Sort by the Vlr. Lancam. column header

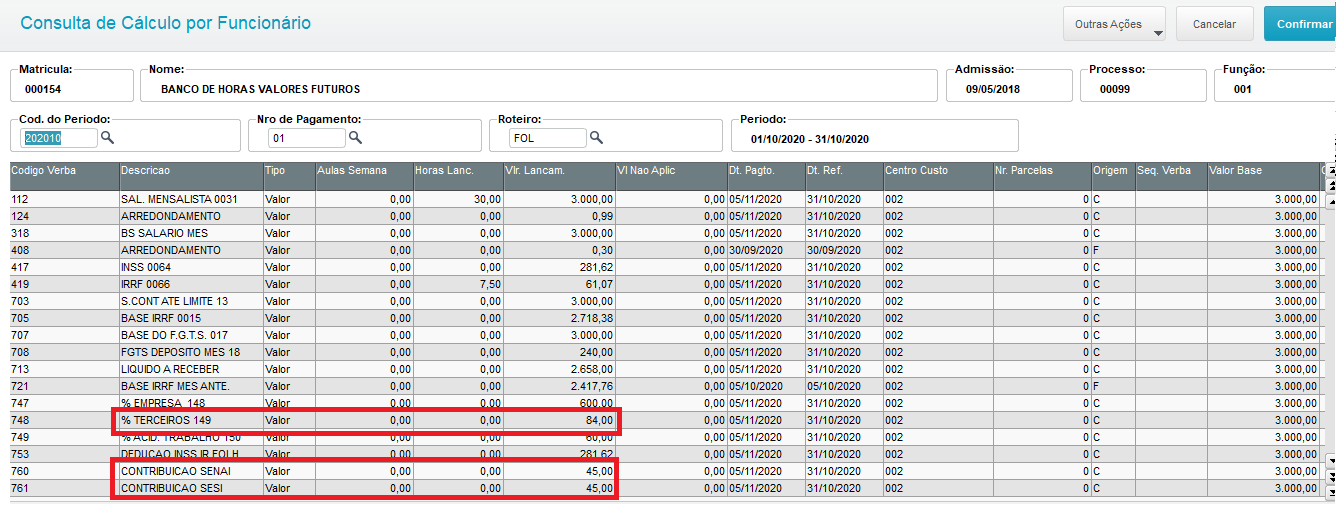click(x=558, y=176)
